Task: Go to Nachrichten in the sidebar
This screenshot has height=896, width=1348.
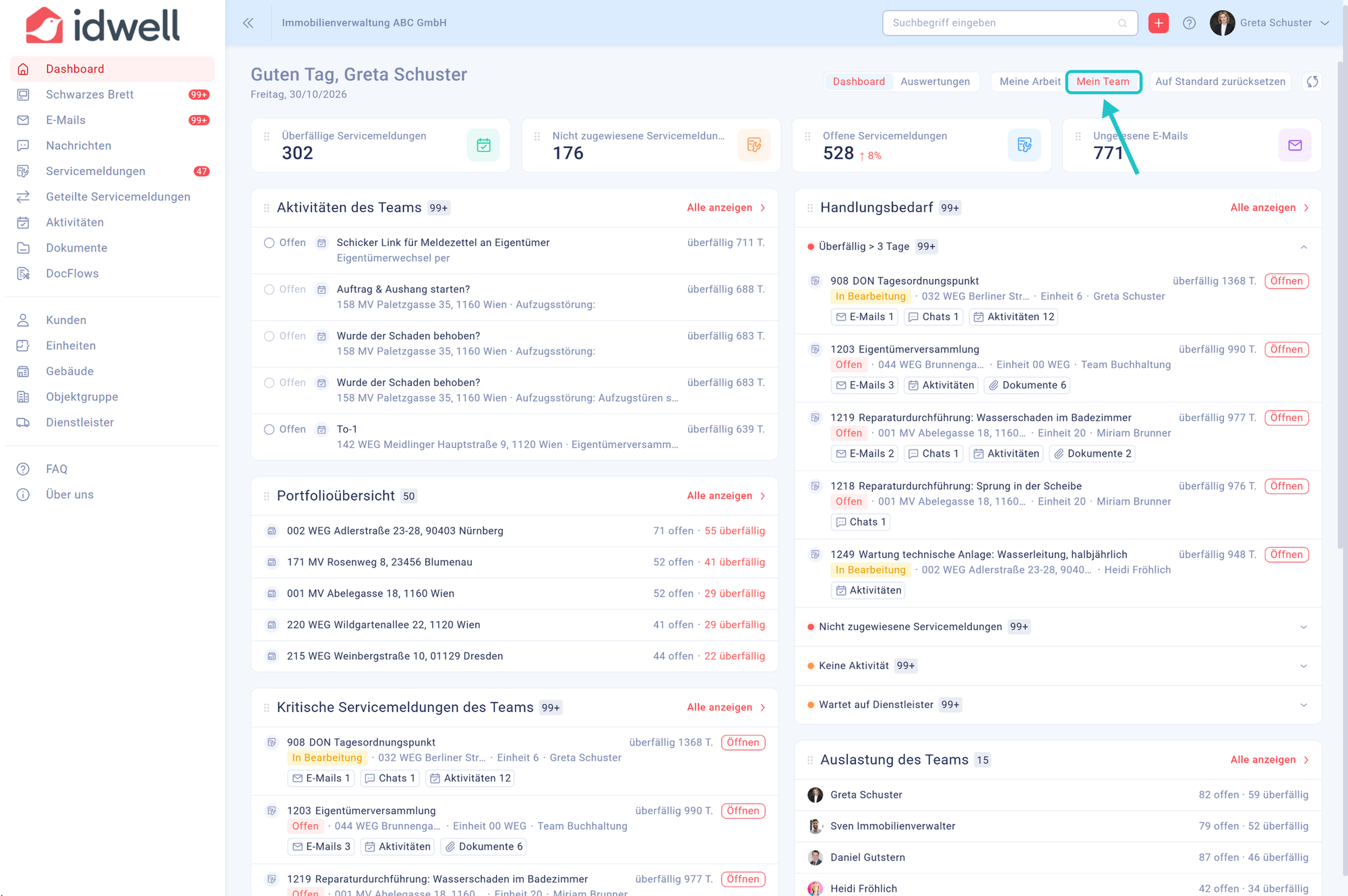Action: pos(113,146)
